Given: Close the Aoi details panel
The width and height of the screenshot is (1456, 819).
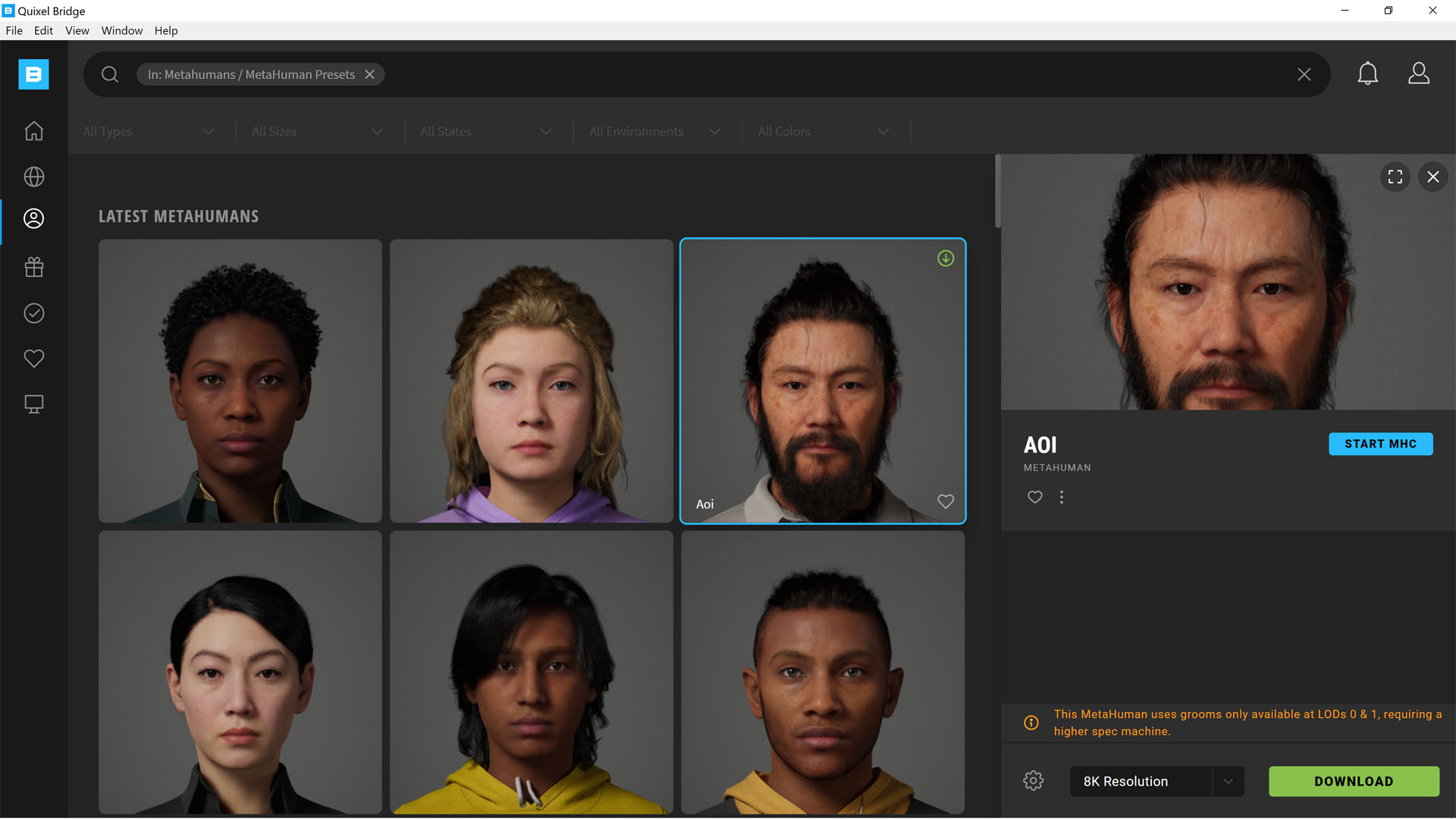Looking at the screenshot, I should [x=1432, y=177].
